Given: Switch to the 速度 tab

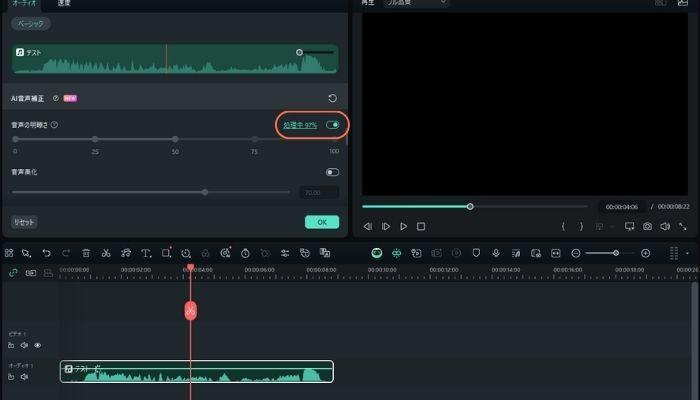Looking at the screenshot, I should tap(63, 4).
